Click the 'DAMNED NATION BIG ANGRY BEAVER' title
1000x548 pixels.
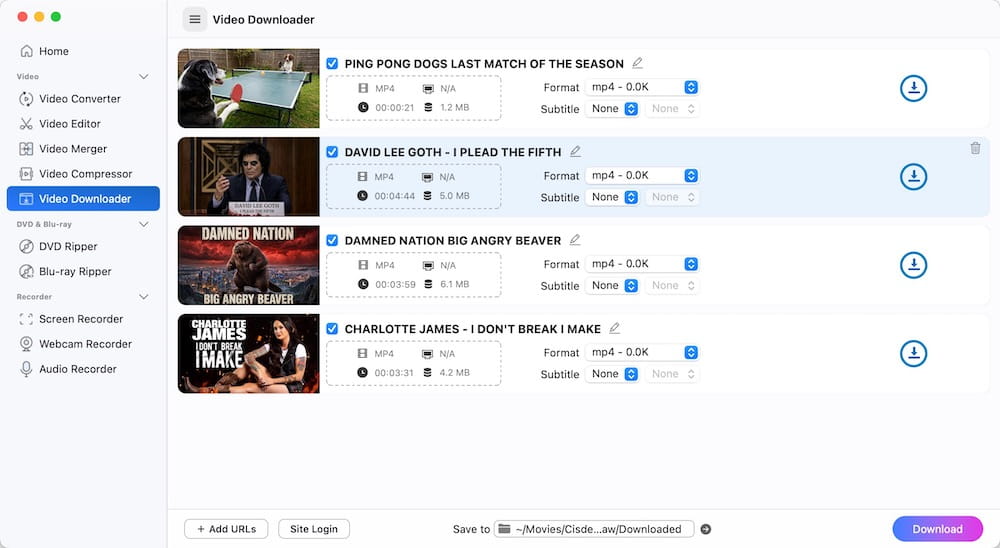coord(453,241)
